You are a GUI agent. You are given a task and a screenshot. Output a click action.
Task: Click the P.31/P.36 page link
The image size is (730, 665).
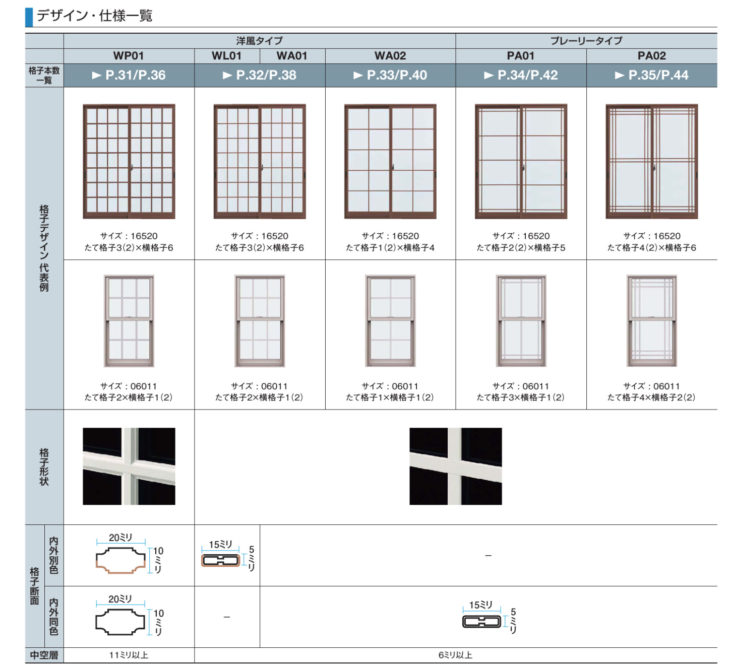128,75
